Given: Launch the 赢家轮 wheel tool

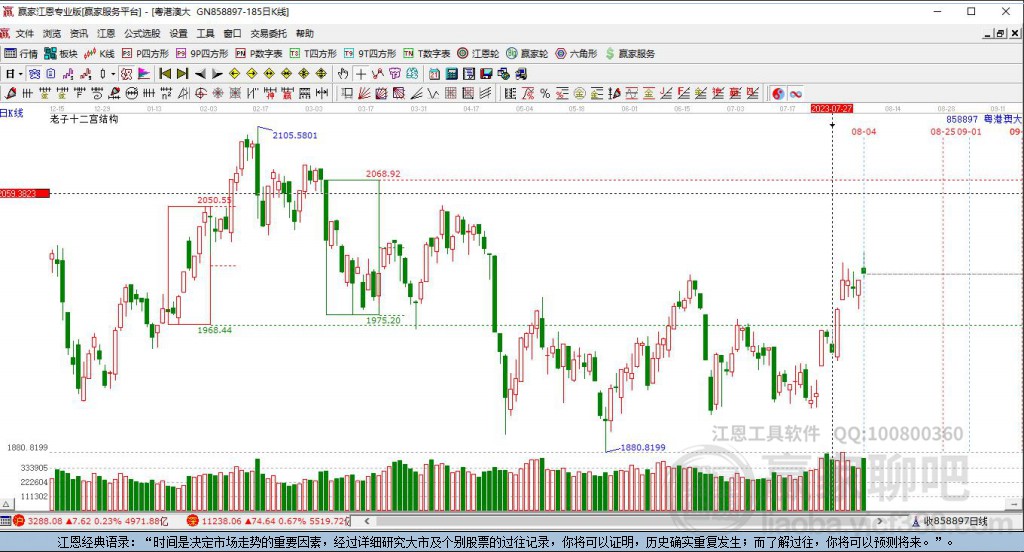Looking at the screenshot, I should (x=527, y=54).
